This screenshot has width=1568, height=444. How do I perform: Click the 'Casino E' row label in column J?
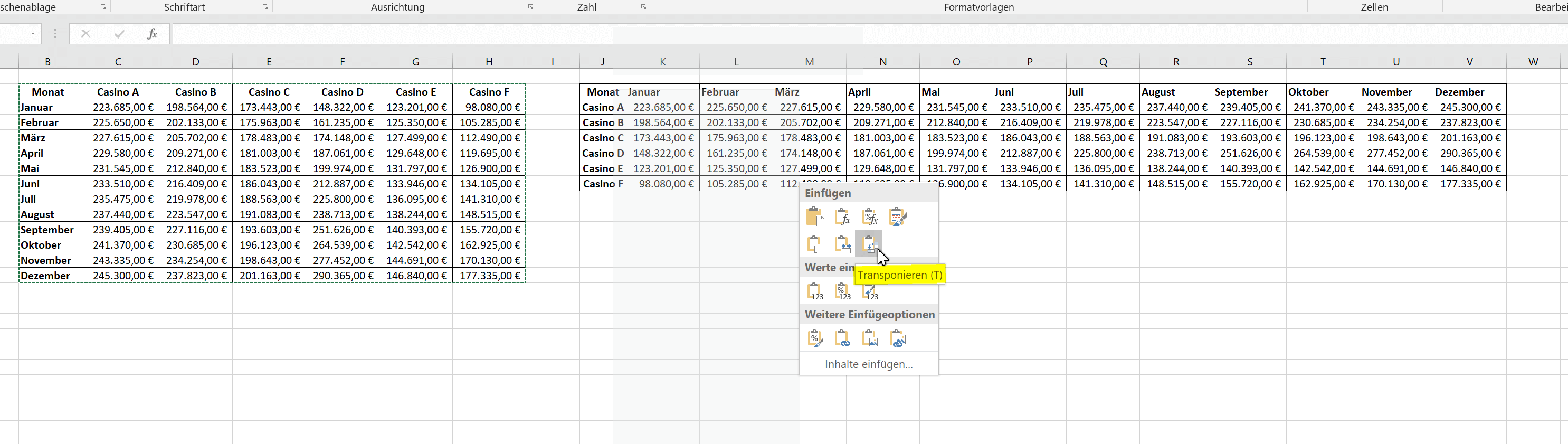tap(603, 169)
